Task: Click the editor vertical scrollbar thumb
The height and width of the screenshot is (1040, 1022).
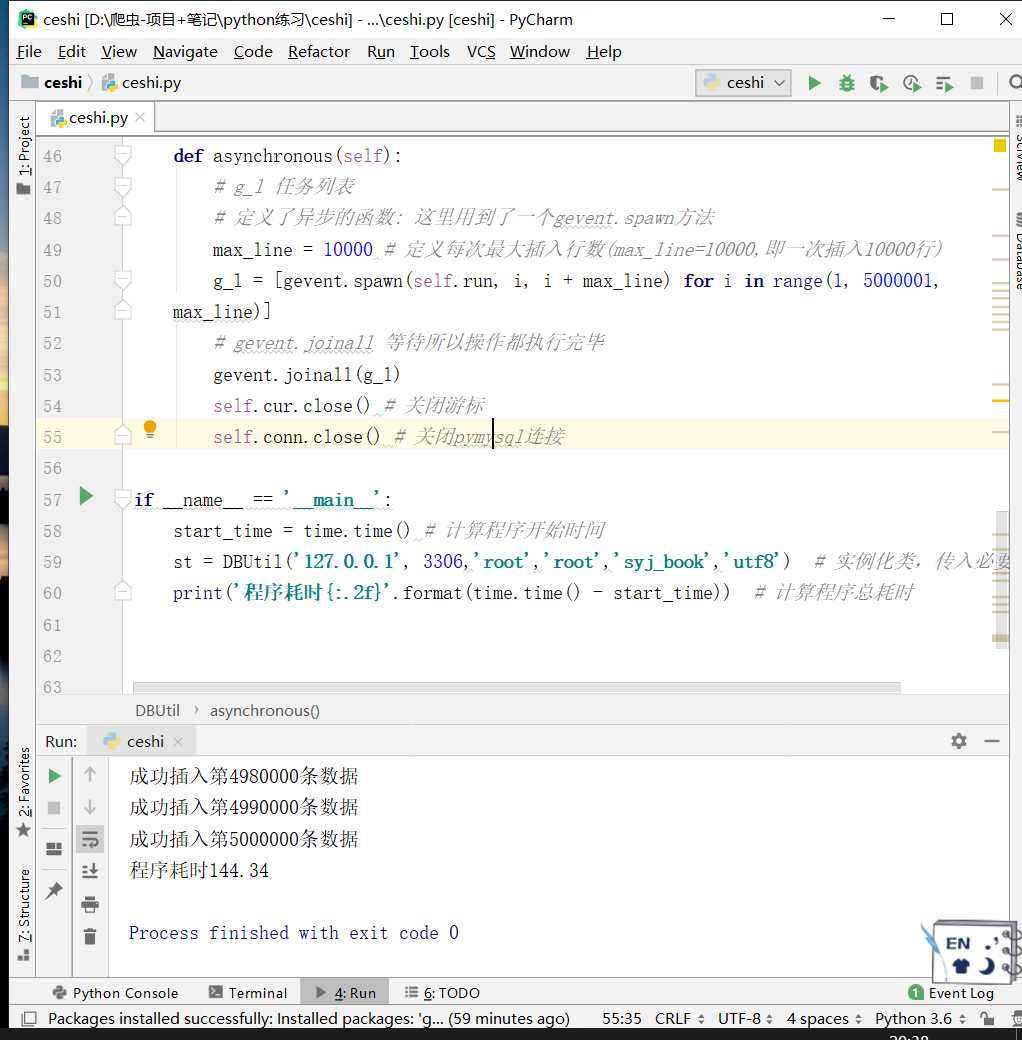Action: [1002, 580]
